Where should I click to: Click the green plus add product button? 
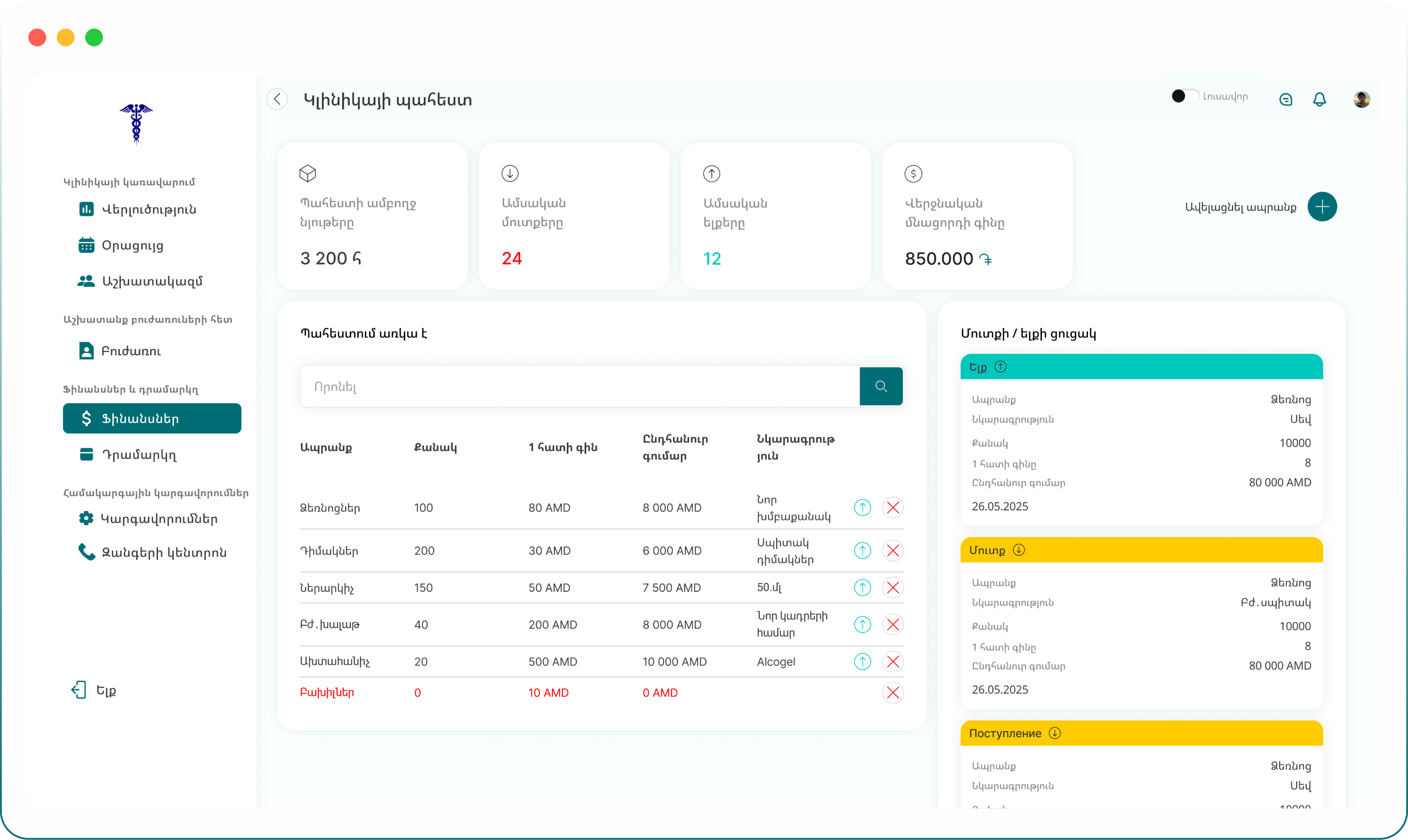tap(1322, 207)
